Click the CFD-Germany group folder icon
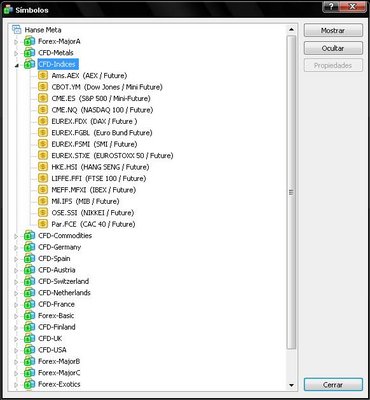Image resolution: width=370 pixels, height=400 pixels. 29,247
